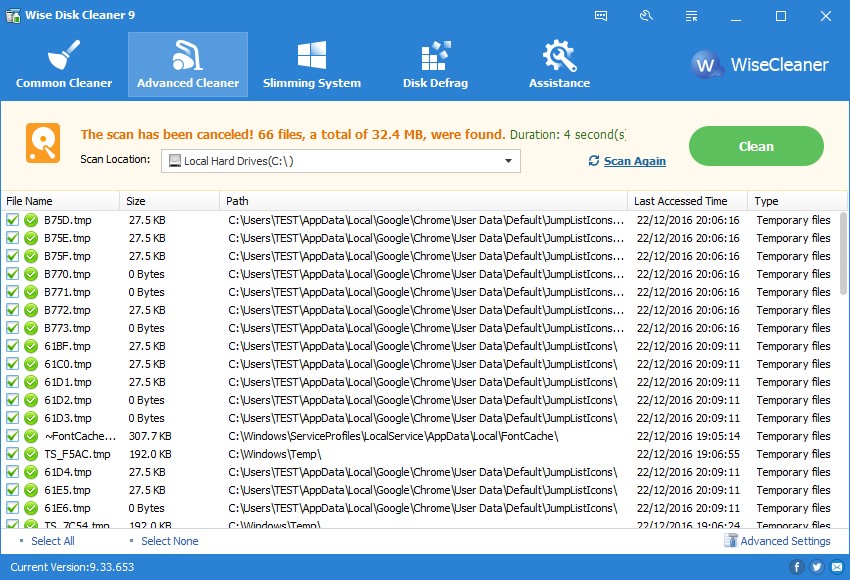
Task: Uncheck the 61E5.tmp checkbox
Action: (x=12, y=490)
